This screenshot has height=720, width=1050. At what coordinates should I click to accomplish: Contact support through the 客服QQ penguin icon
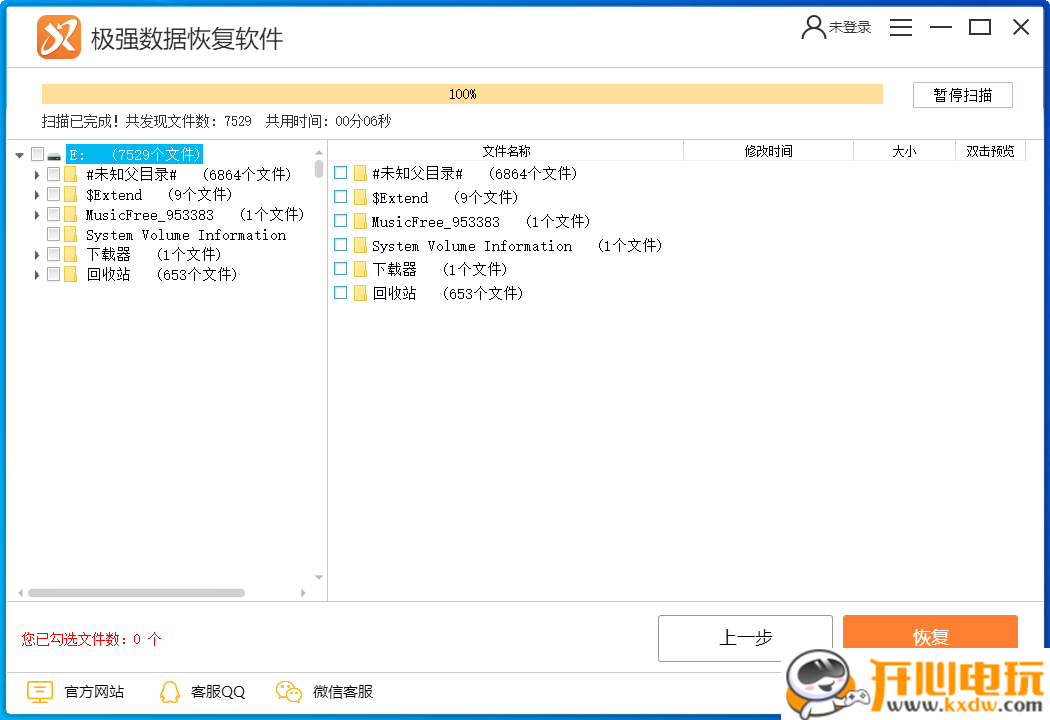tap(170, 691)
